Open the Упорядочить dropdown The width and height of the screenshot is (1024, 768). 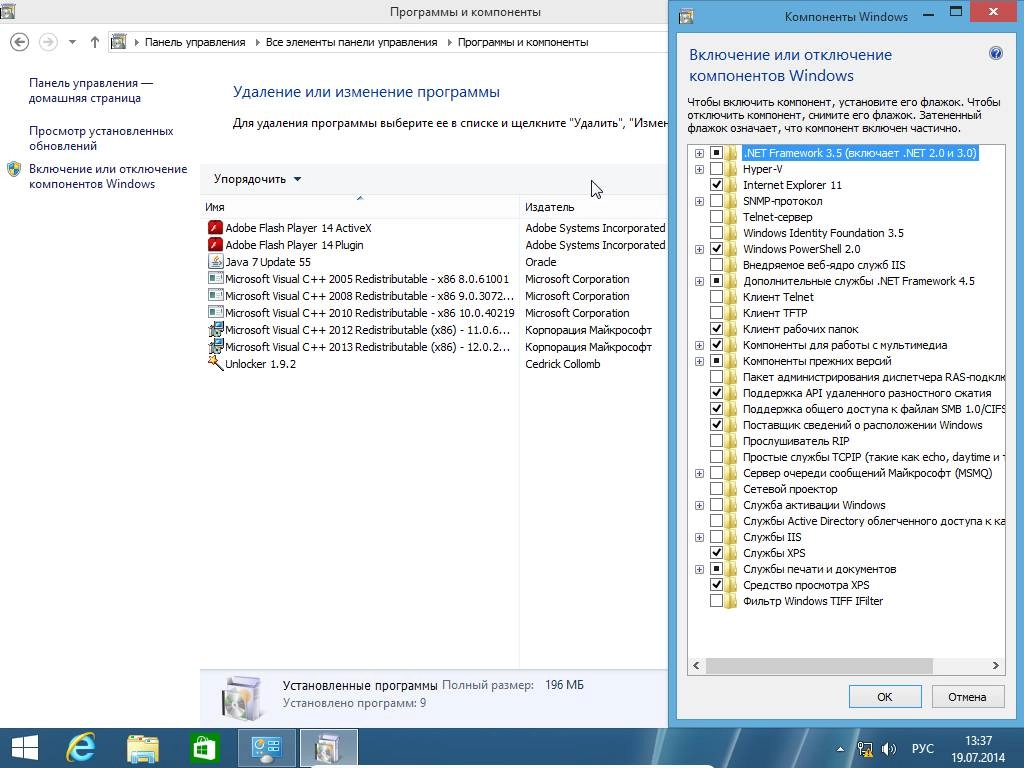click(257, 179)
